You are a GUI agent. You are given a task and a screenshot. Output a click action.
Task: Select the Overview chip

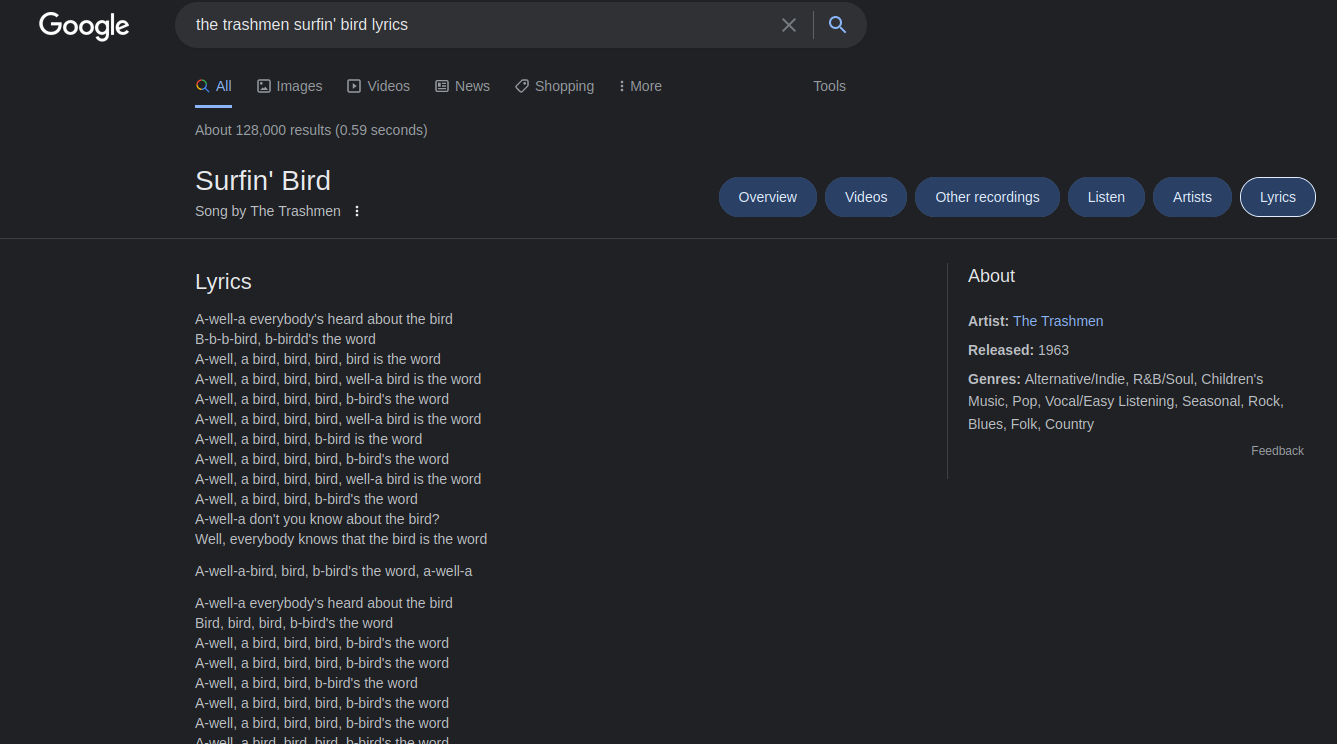768,197
